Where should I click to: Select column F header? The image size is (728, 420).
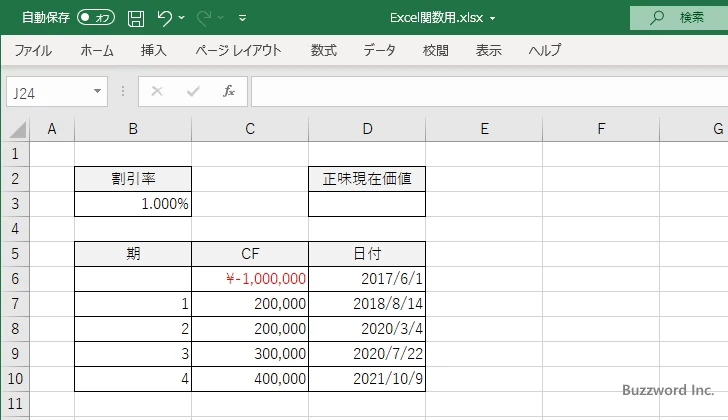point(601,129)
